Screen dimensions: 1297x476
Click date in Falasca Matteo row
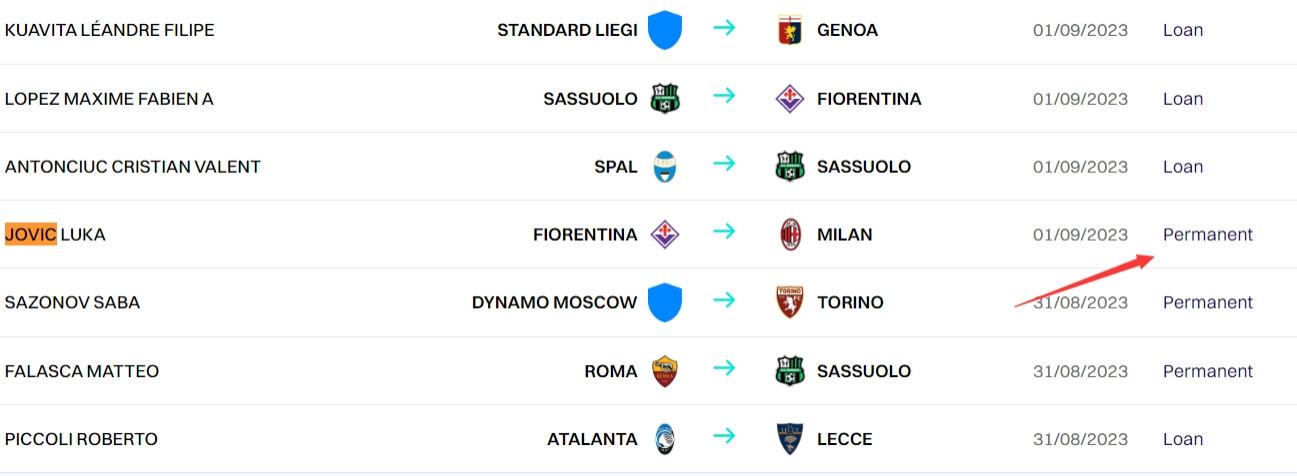click(x=1080, y=371)
